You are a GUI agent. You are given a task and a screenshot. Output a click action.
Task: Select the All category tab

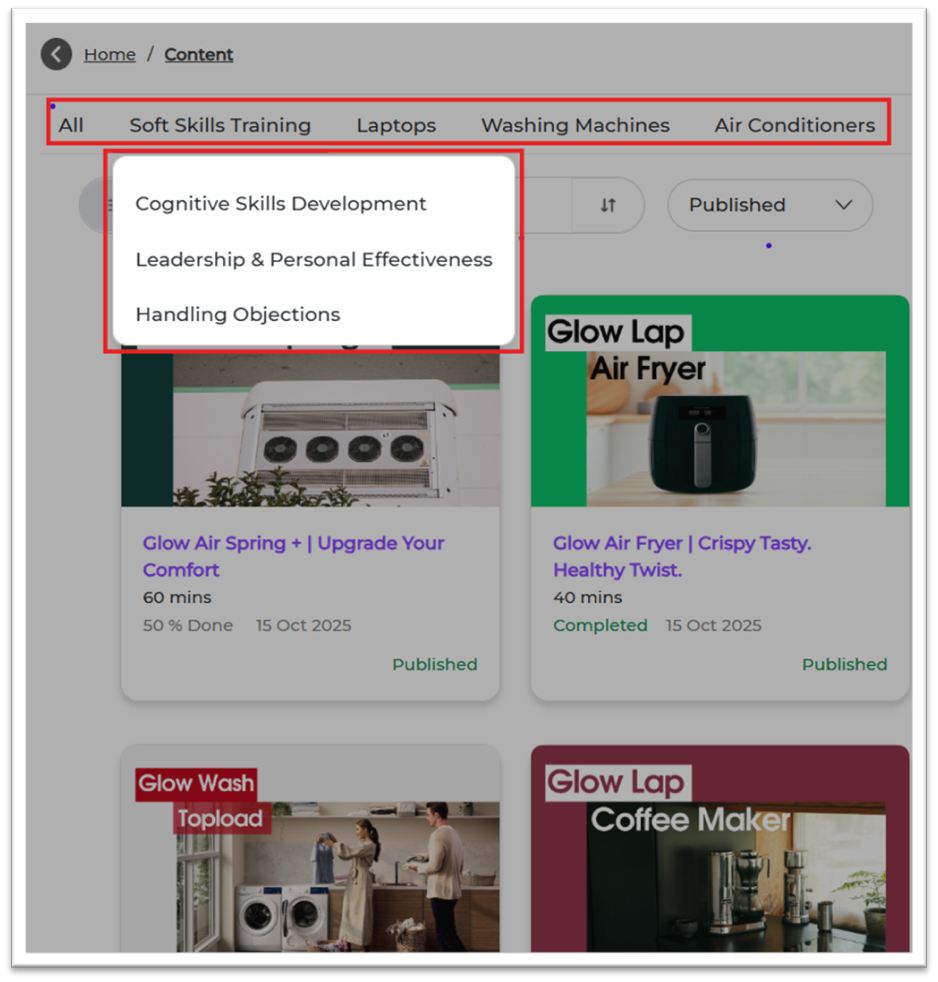[71, 125]
